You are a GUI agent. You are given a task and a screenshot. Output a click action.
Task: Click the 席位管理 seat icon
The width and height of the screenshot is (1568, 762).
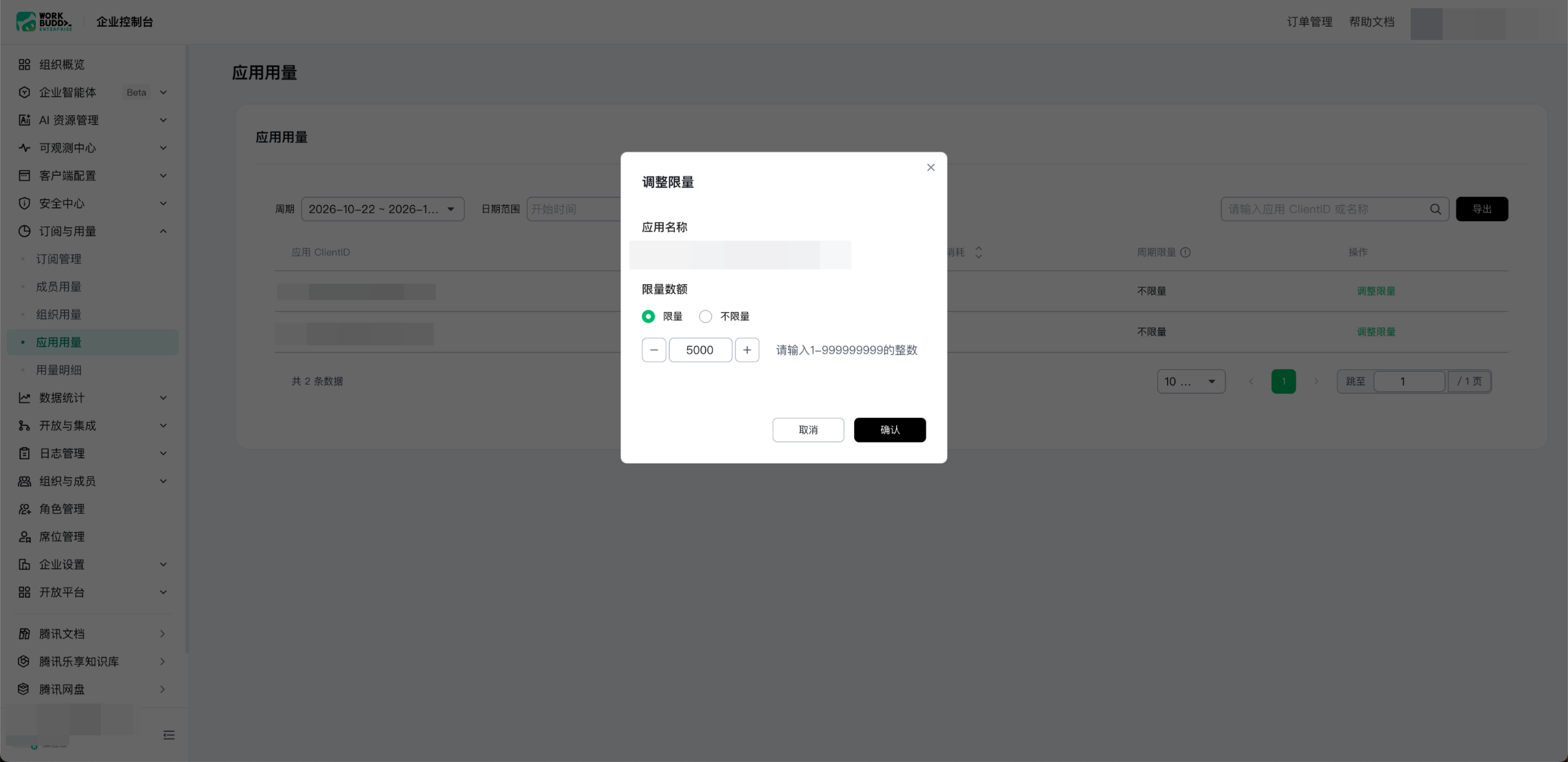(x=24, y=537)
